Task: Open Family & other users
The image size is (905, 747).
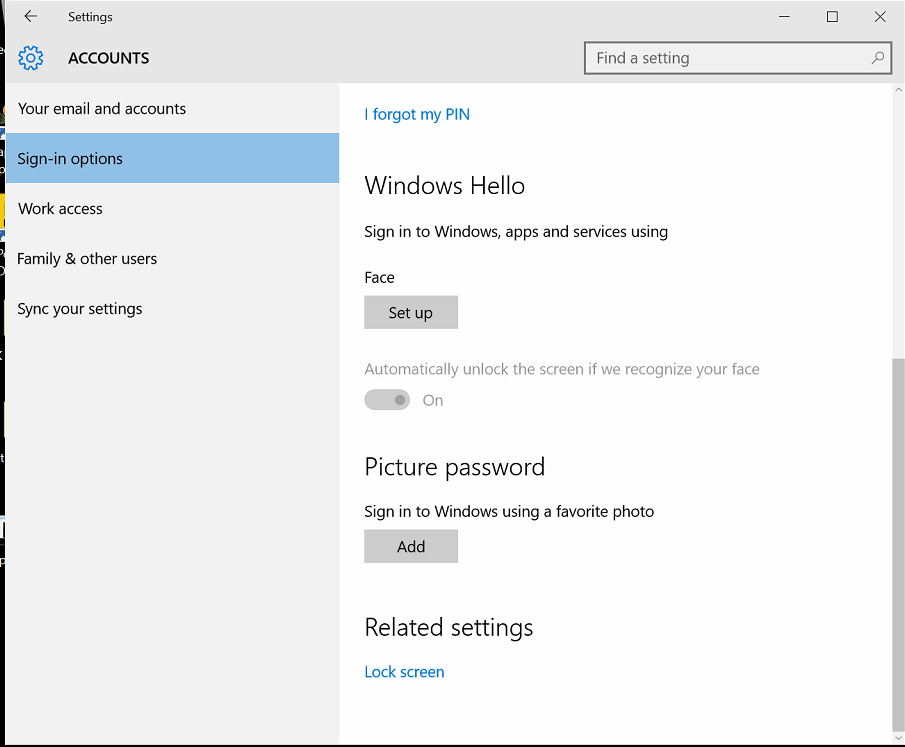Action: point(87,259)
